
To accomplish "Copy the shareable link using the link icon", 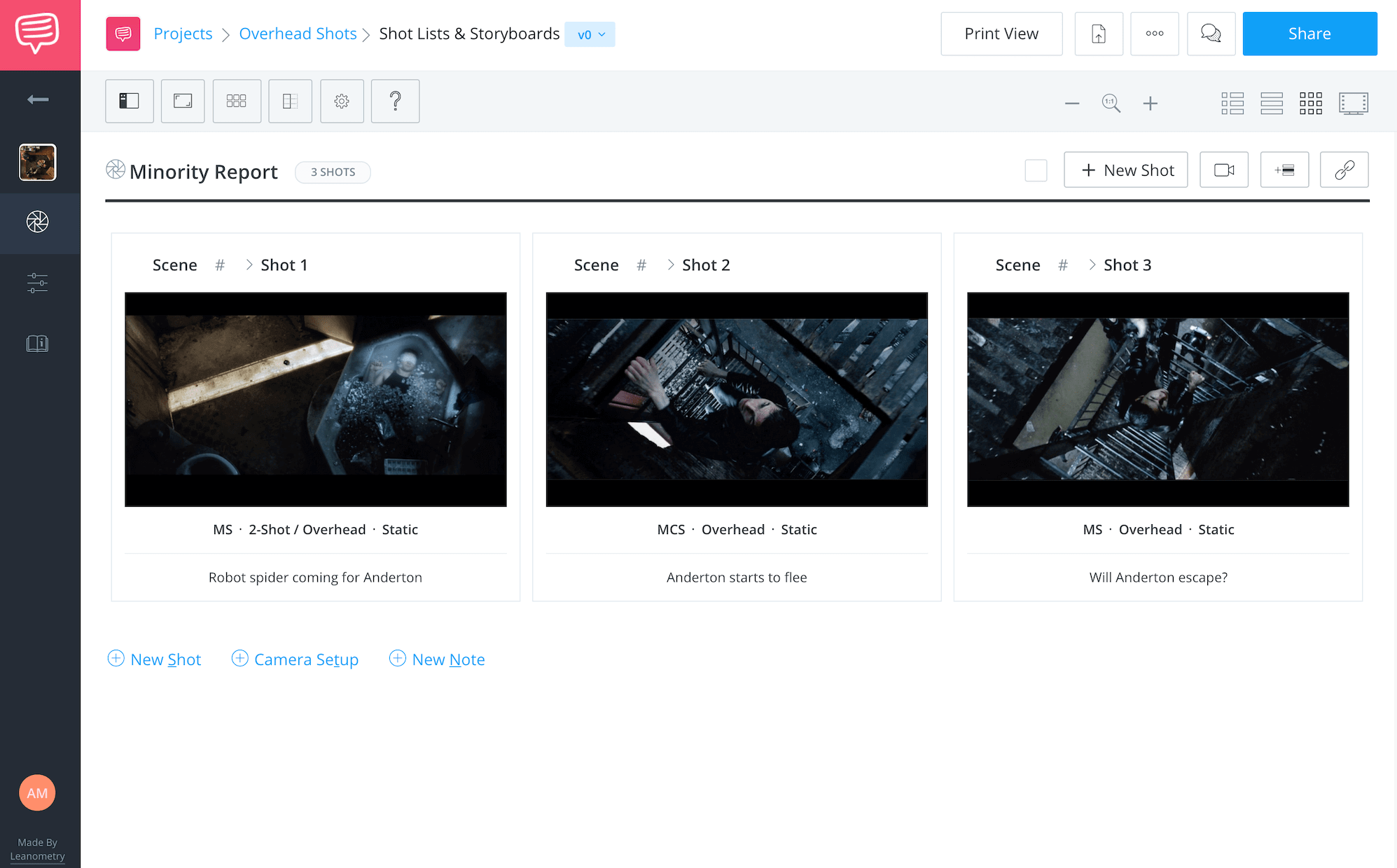I will tap(1344, 169).
